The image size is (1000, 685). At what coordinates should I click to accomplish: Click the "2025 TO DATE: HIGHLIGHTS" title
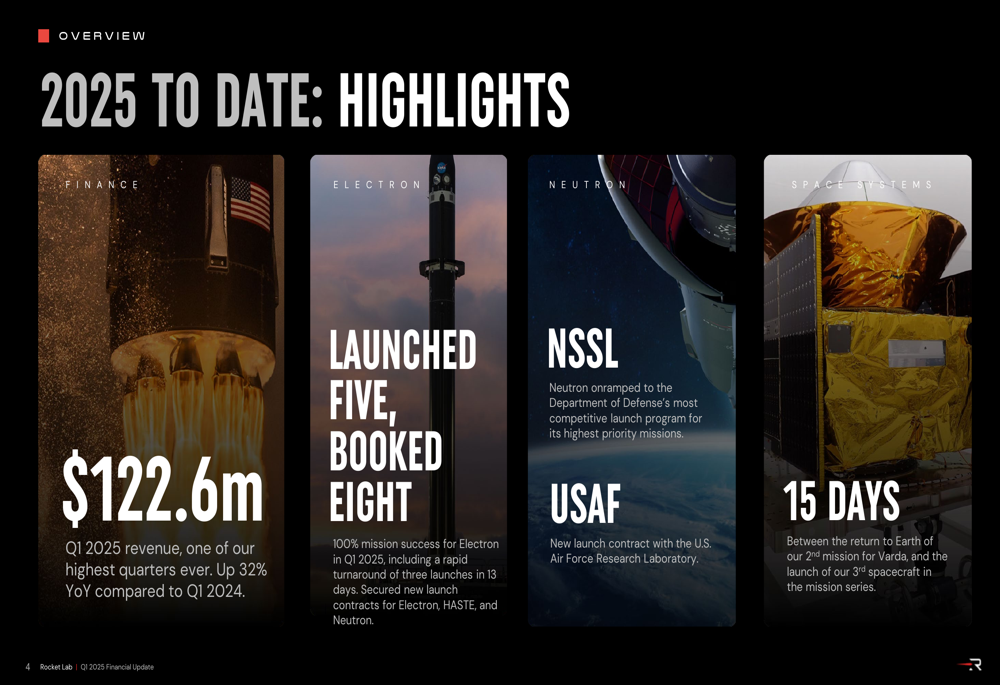305,100
